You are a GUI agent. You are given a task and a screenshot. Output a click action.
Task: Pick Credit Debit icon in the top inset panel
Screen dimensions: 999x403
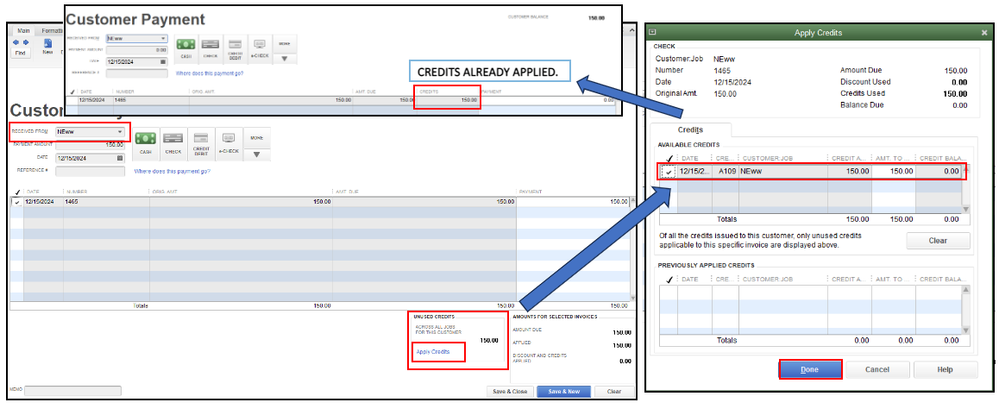pyautogui.click(x=235, y=48)
